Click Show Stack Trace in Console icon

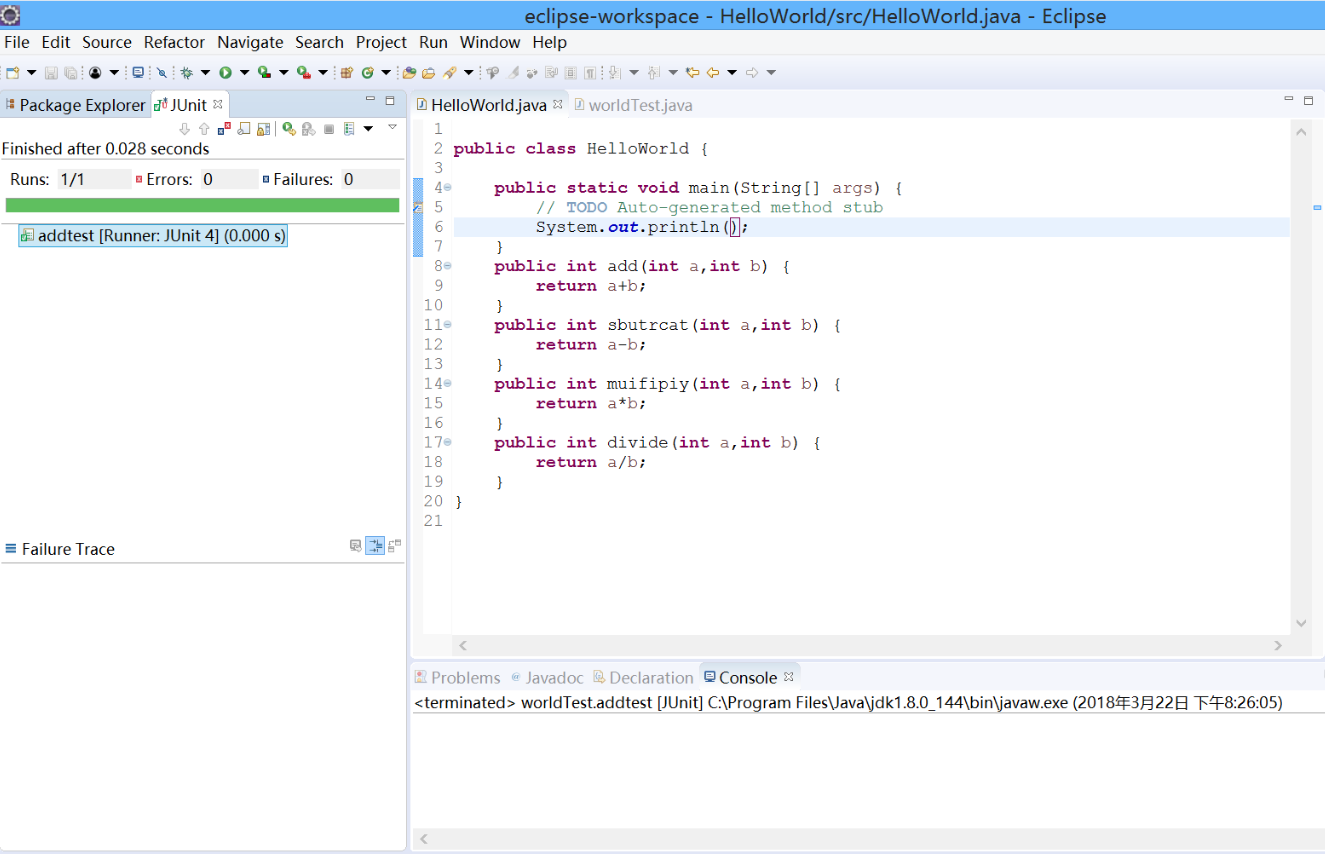pyautogui.click(x=355, y=545)
